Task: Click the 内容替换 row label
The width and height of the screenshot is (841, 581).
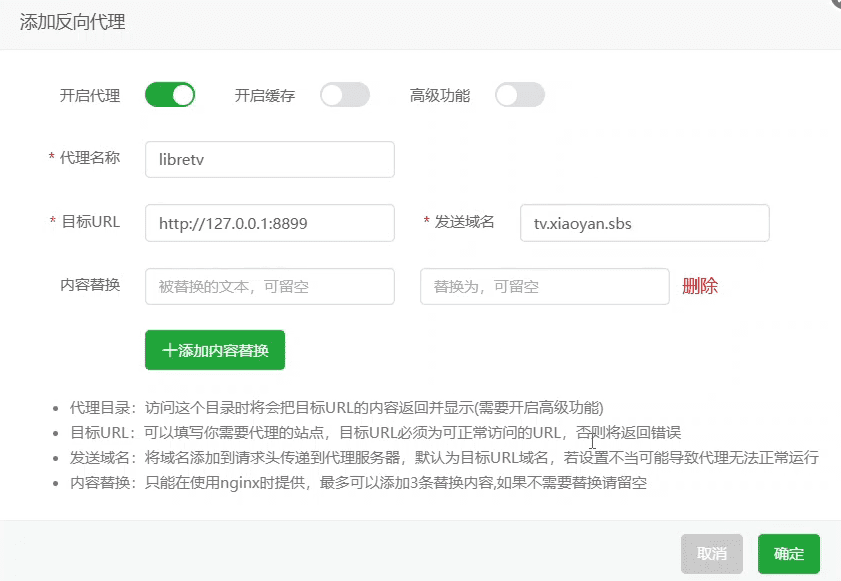Action: pos(90,285)
